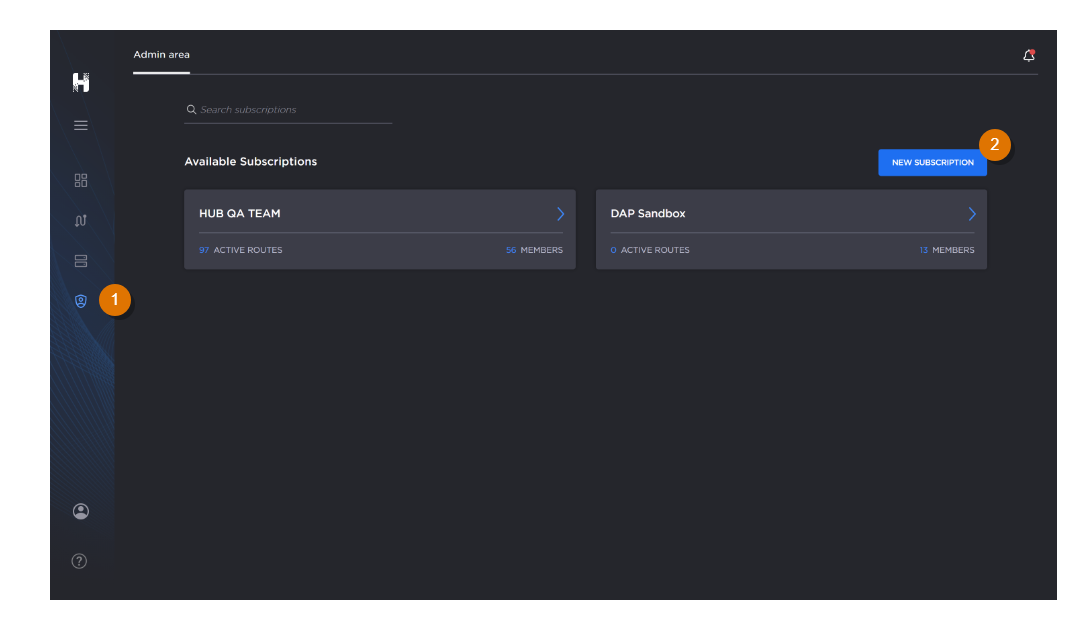Open the user profile icon
Image resolution: width=1077 pixels, height=620 pixels.
(x=81, y=511)
